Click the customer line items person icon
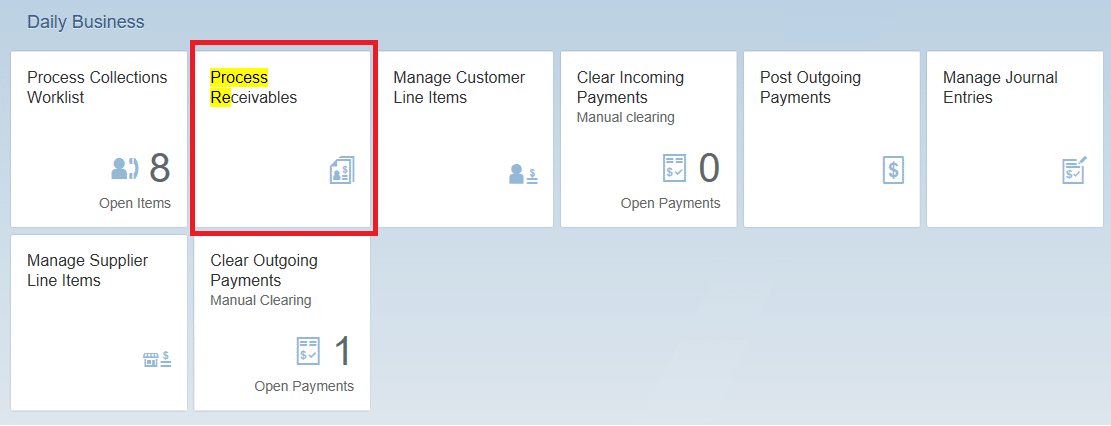1111x426 pixels. pyautogui.click(x=523, y=174)
